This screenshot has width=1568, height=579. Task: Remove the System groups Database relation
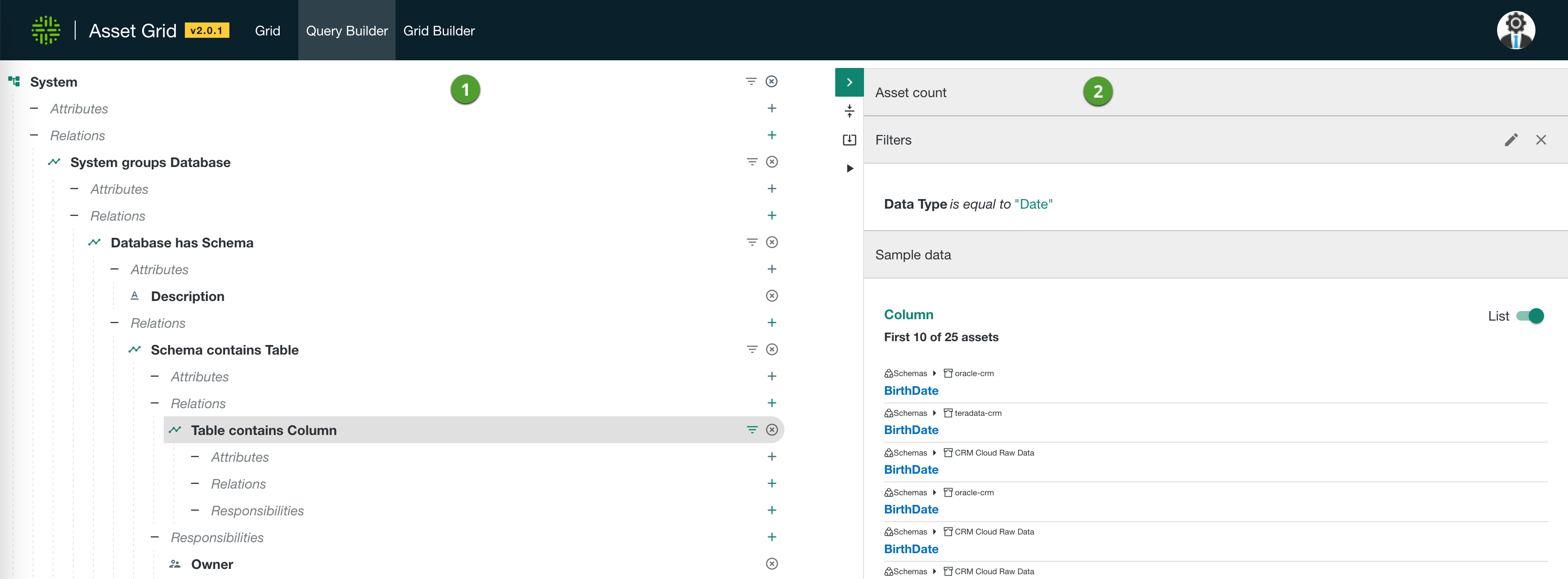pyautogui.click(x=772, y=162)
